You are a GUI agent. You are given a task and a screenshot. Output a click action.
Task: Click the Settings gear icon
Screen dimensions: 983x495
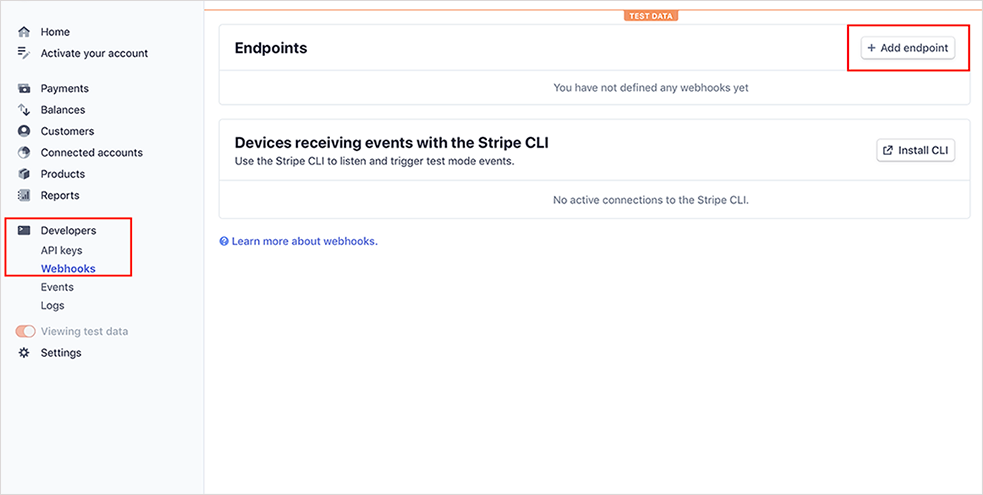(x=24, y=353)
